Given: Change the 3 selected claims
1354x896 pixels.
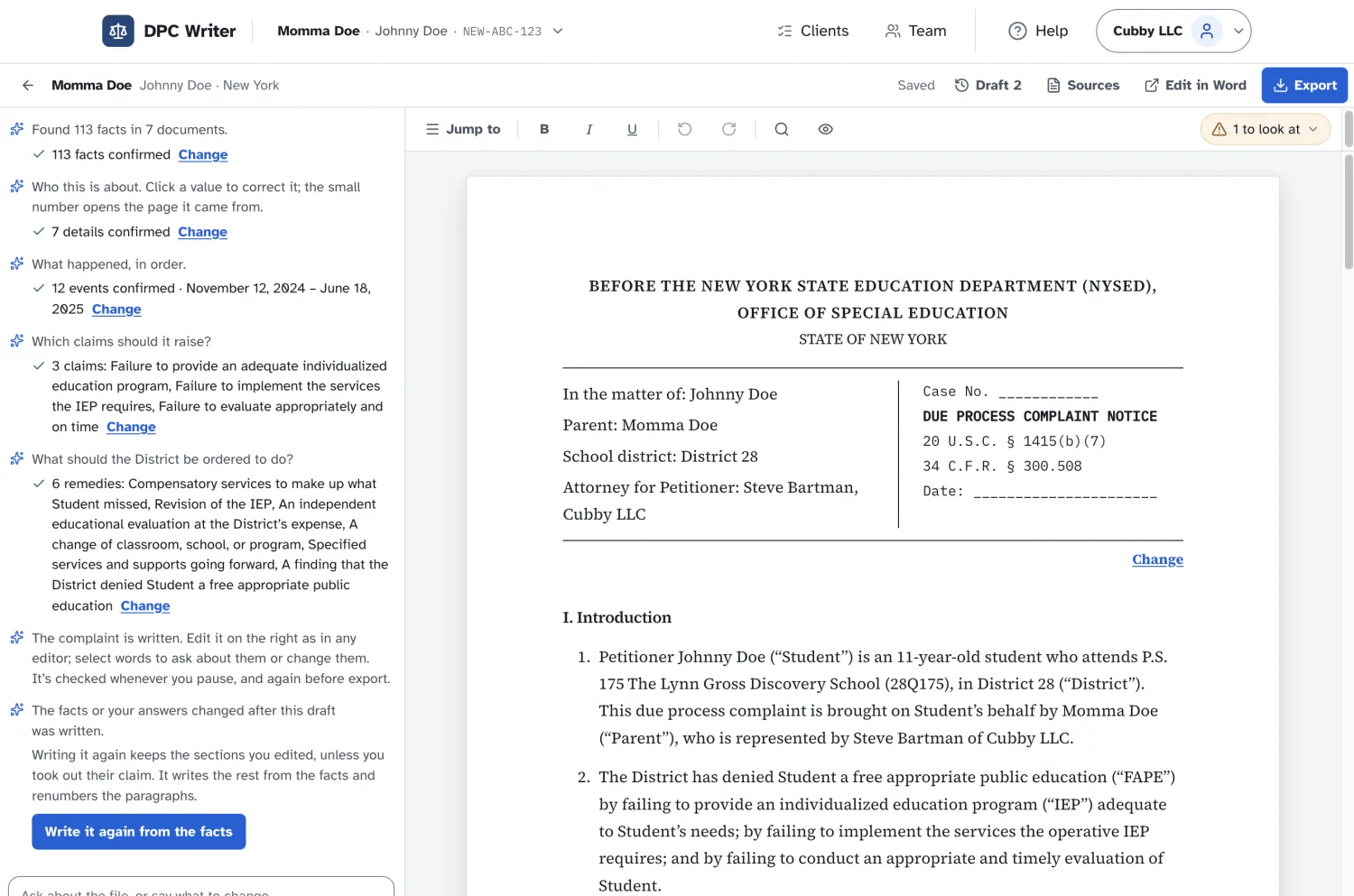Looking at the screenshot, I should click(x=131, y=427).
